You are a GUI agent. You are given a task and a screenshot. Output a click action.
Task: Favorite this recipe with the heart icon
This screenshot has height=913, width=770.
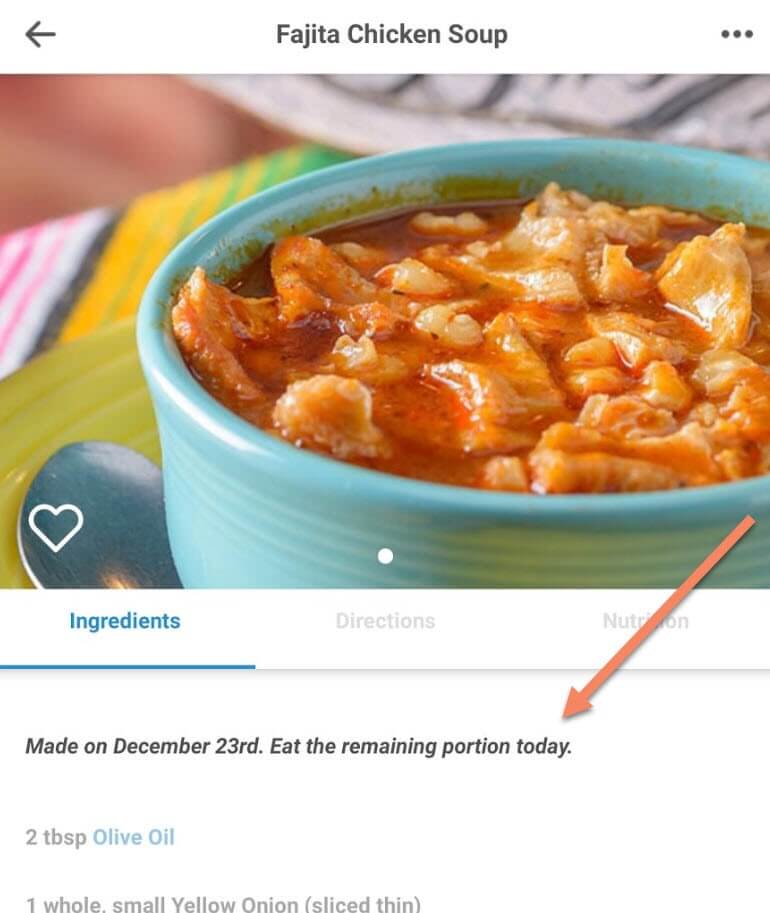56,527
